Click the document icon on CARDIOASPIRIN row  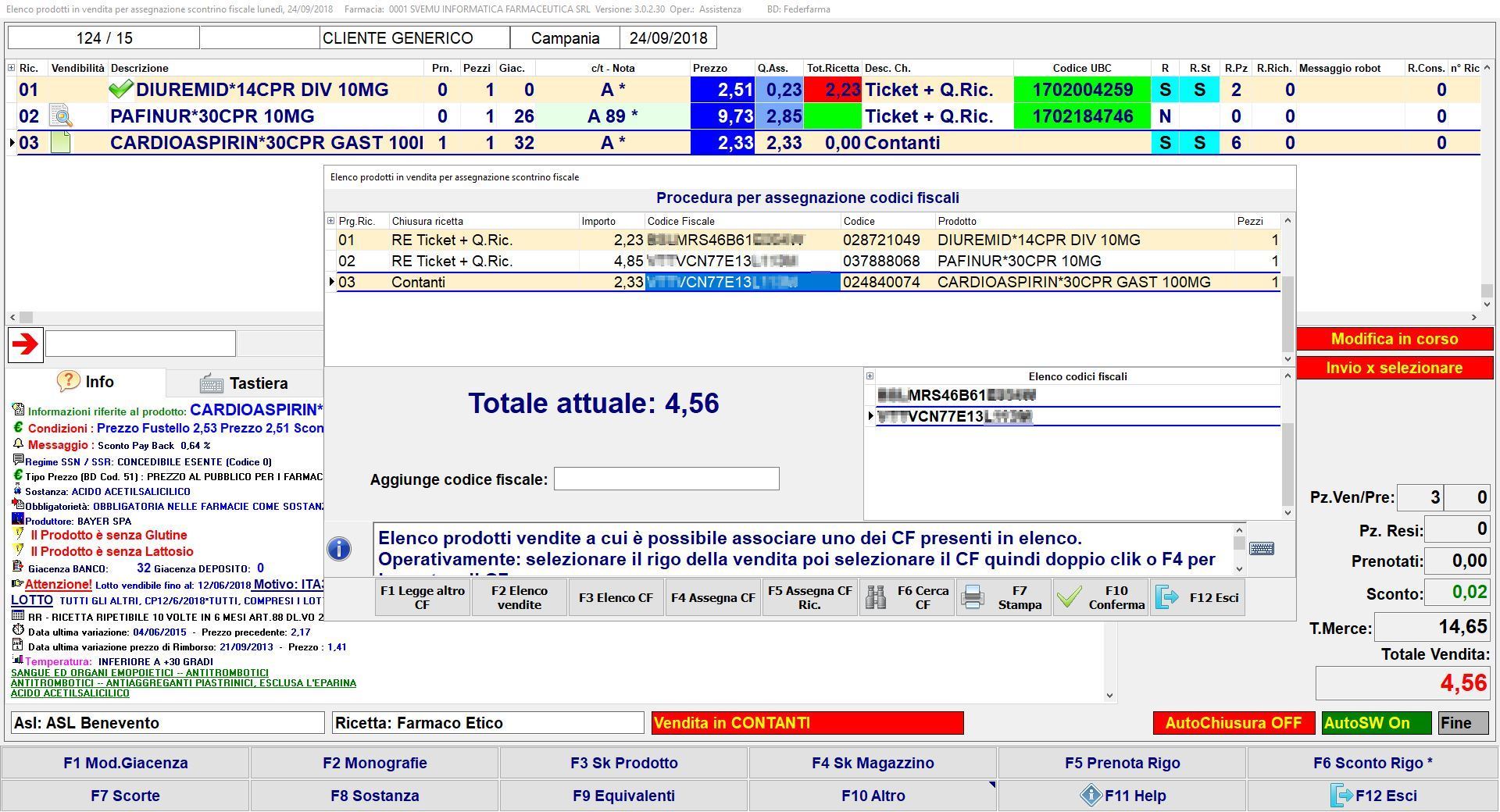coord(60,143)
